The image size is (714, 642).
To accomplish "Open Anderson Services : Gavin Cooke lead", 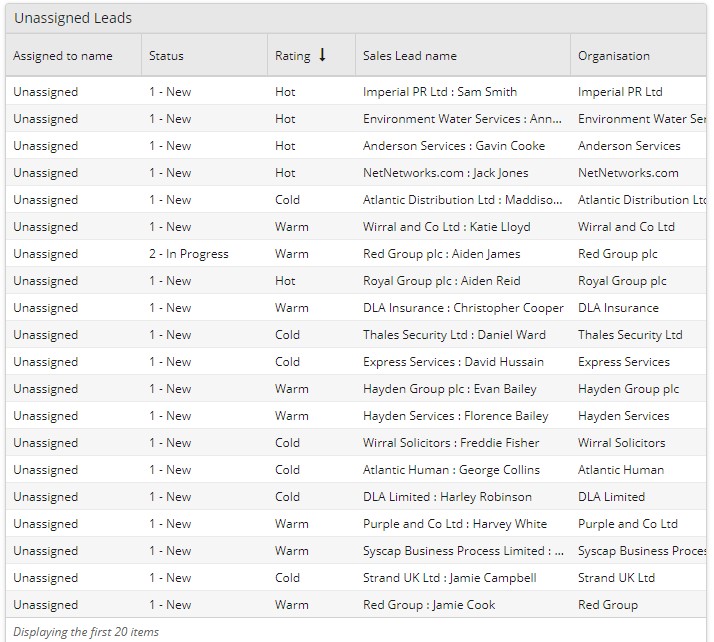I will click(454, 146).
